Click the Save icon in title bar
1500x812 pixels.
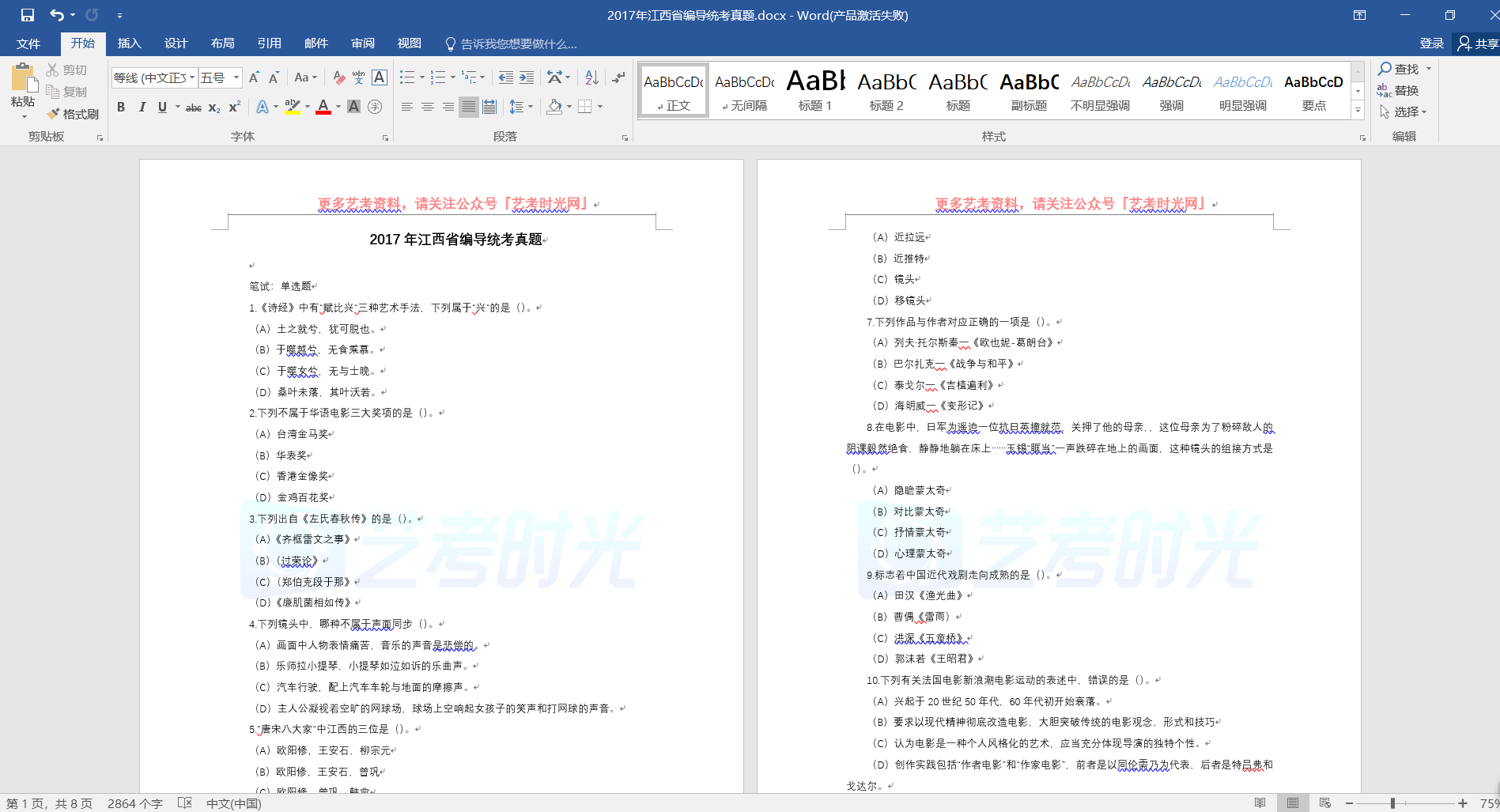(x=28, y=15)
